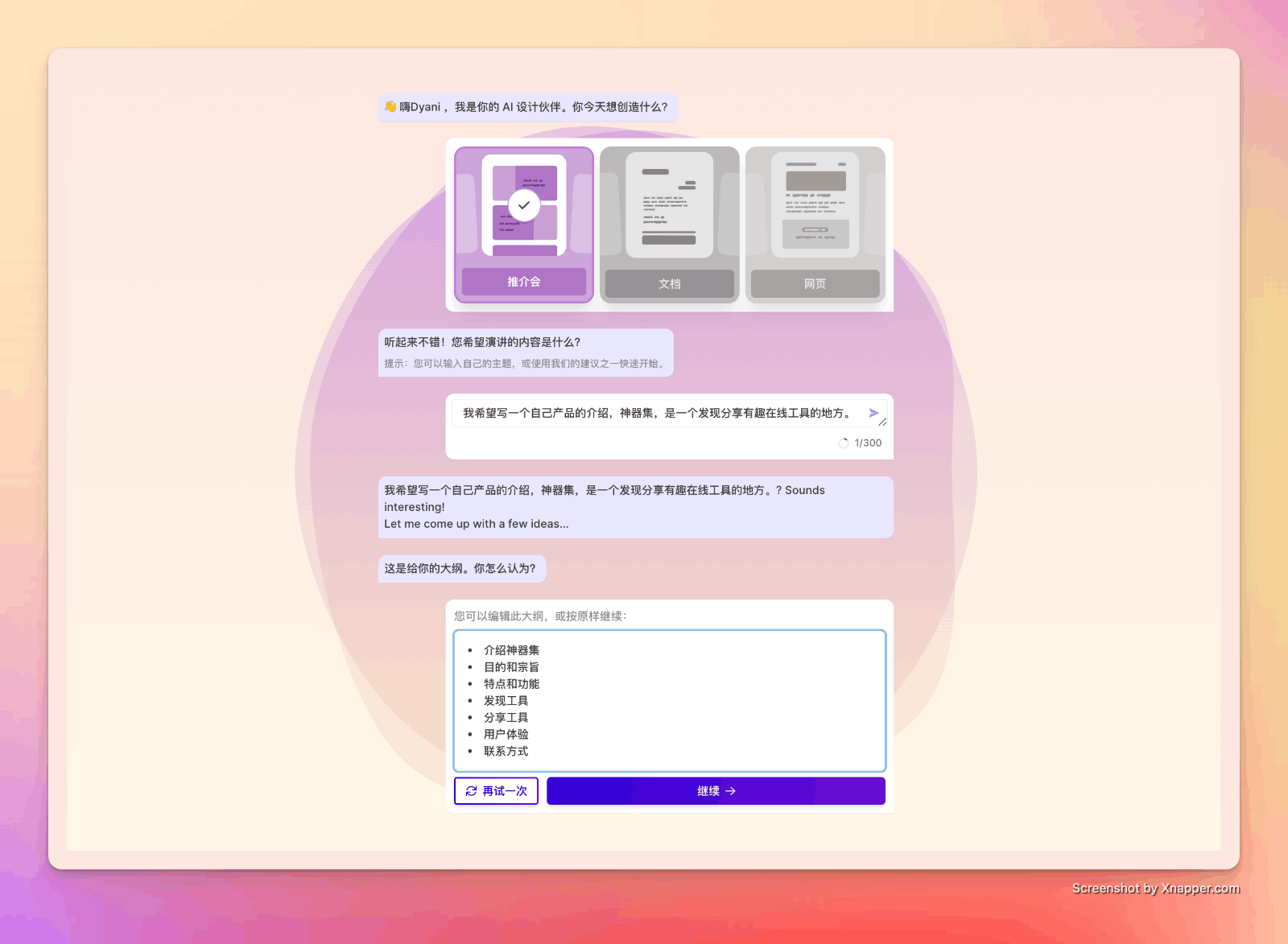Click the Screenshot by Xnapper.com watermark
Screen dimensions: 1288x944
click(1155, 888)
